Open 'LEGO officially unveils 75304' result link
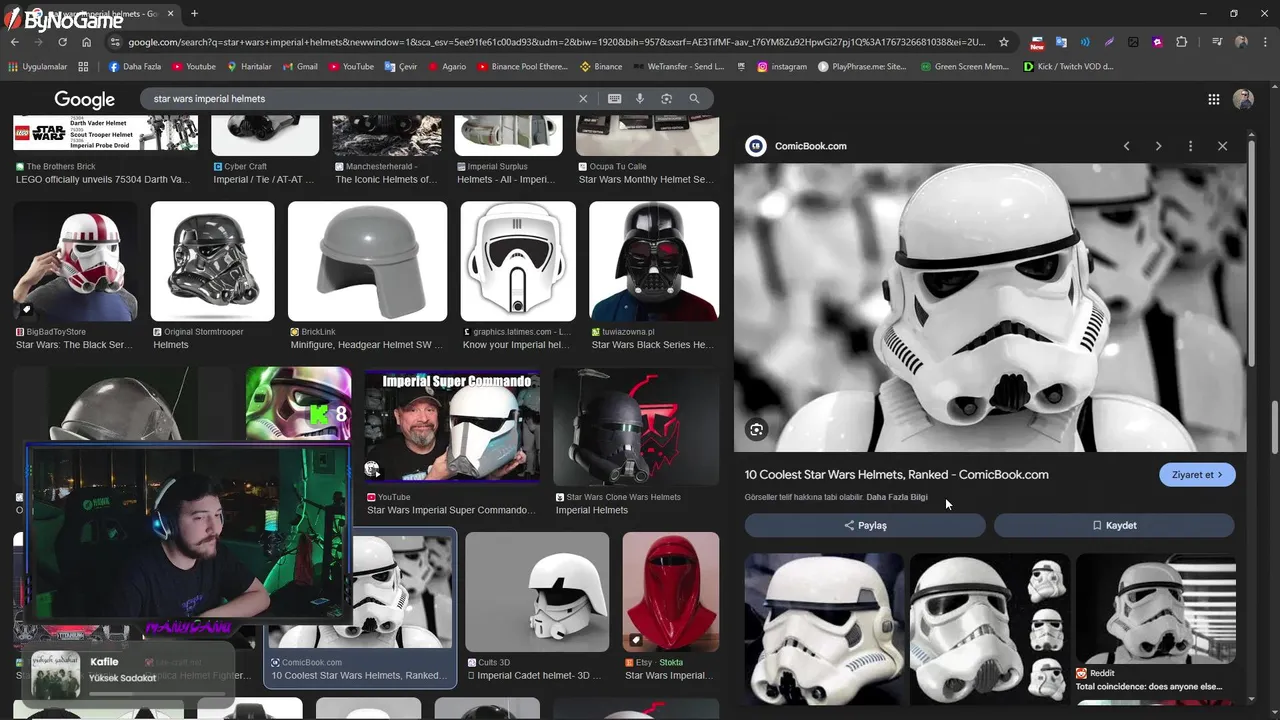The height and width of the screenshot is (720, 1280). click(x=102, y=180)
